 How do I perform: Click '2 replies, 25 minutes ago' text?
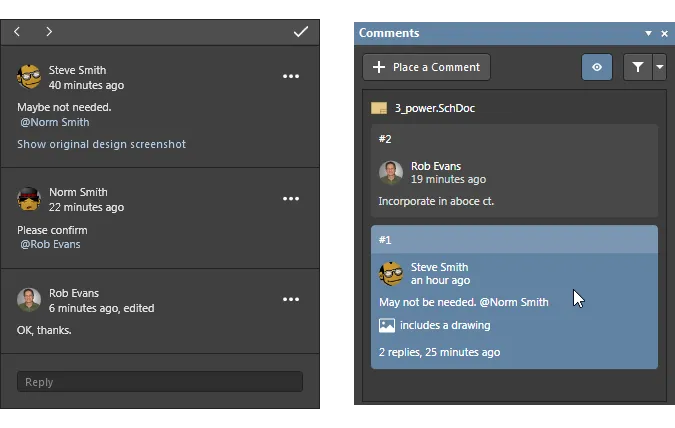pos(440,352)
